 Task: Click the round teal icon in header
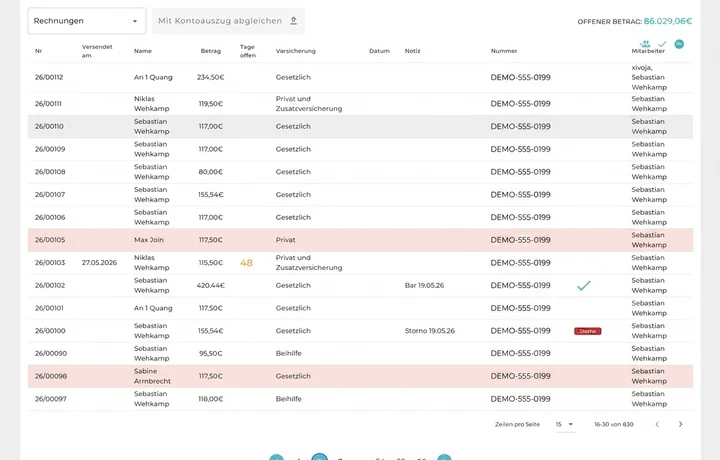(x=679, y=44)
